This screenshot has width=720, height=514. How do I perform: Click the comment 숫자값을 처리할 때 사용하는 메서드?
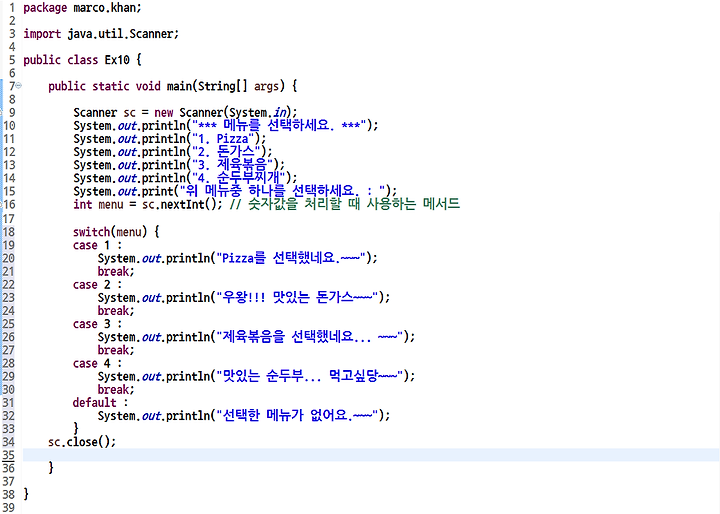(x=344, y=204)
